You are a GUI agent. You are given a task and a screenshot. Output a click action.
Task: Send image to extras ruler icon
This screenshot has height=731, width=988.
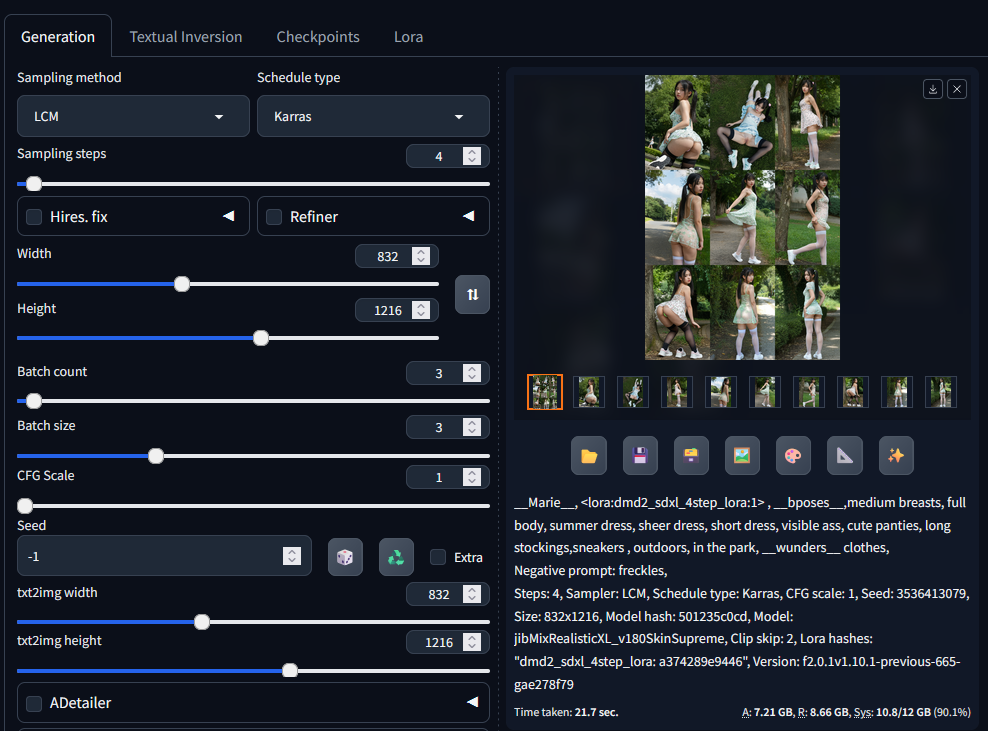(844, 456)
